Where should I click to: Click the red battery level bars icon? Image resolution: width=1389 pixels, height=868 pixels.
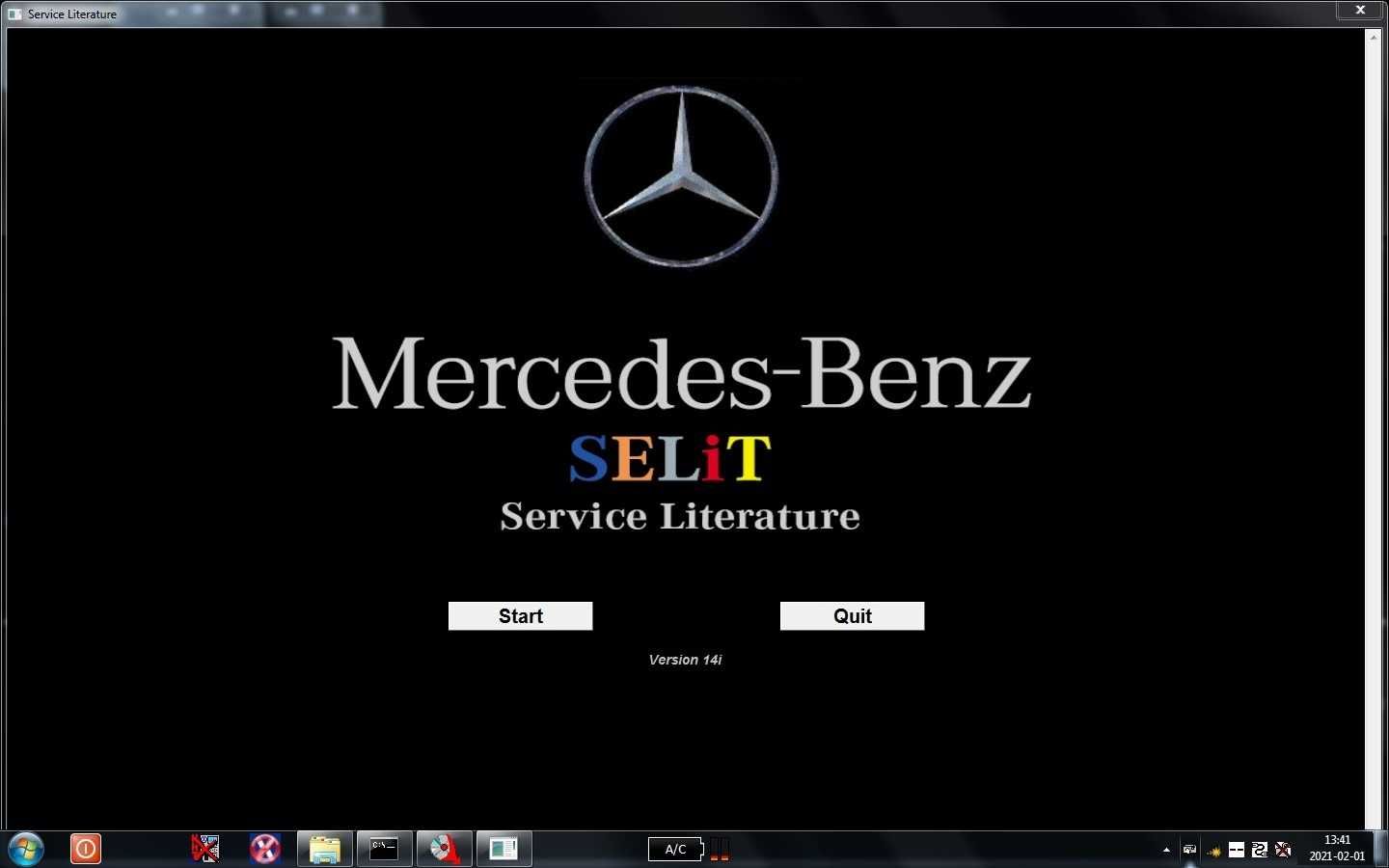[x=720, y=850]
